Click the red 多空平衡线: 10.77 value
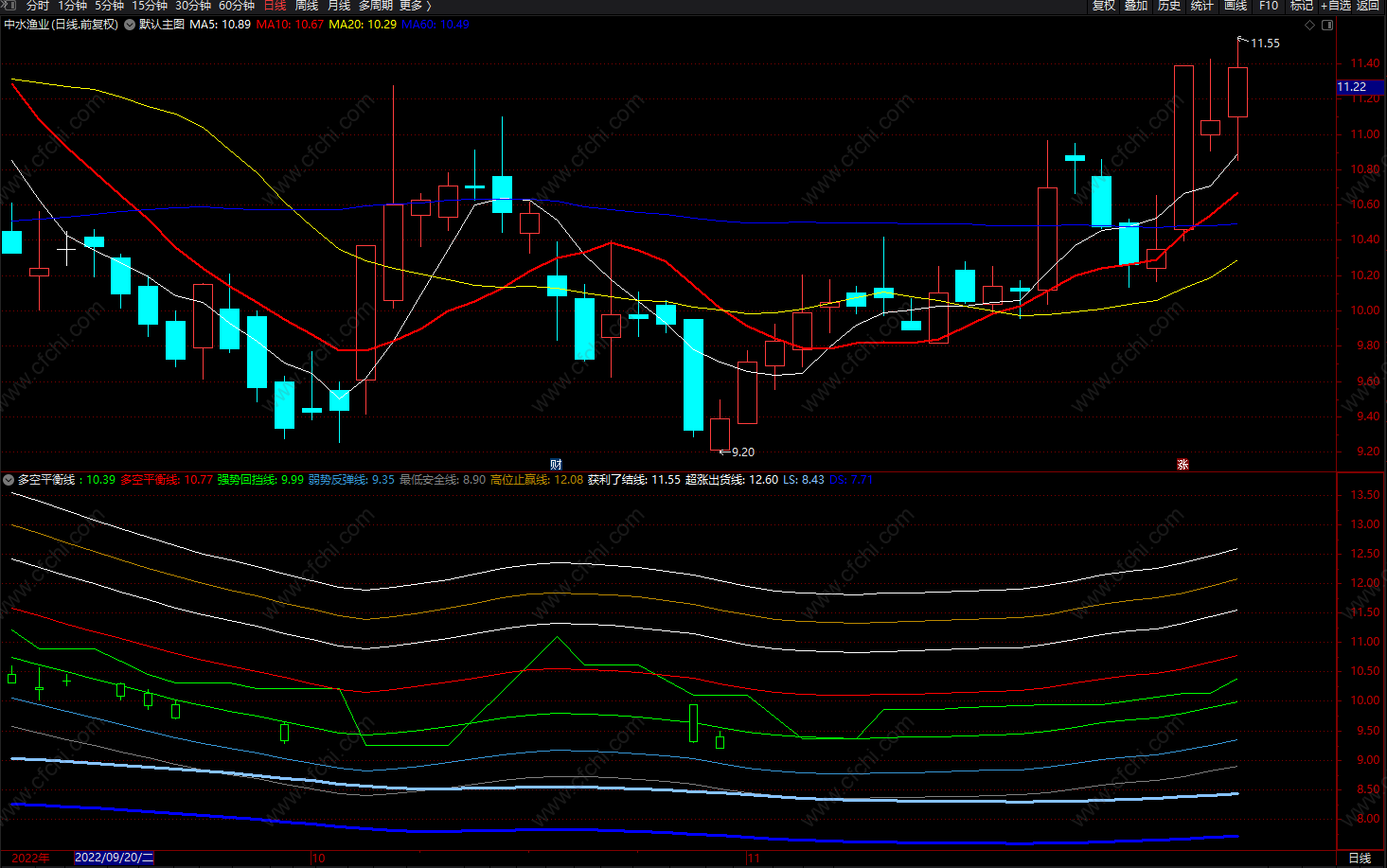The width and height of the screenshot is (1387, 868). (167, 480)
